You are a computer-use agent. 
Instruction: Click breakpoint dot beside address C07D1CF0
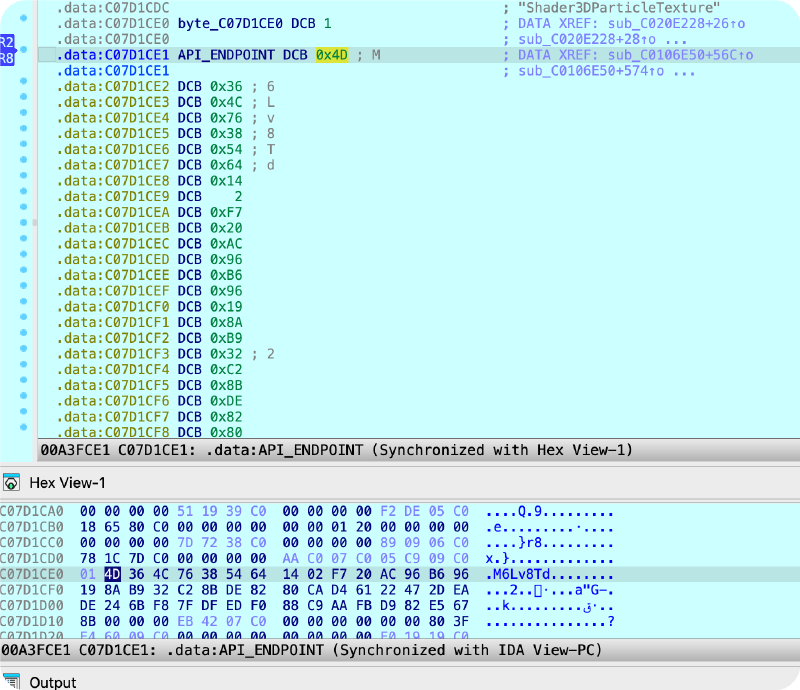click(24, 306)
